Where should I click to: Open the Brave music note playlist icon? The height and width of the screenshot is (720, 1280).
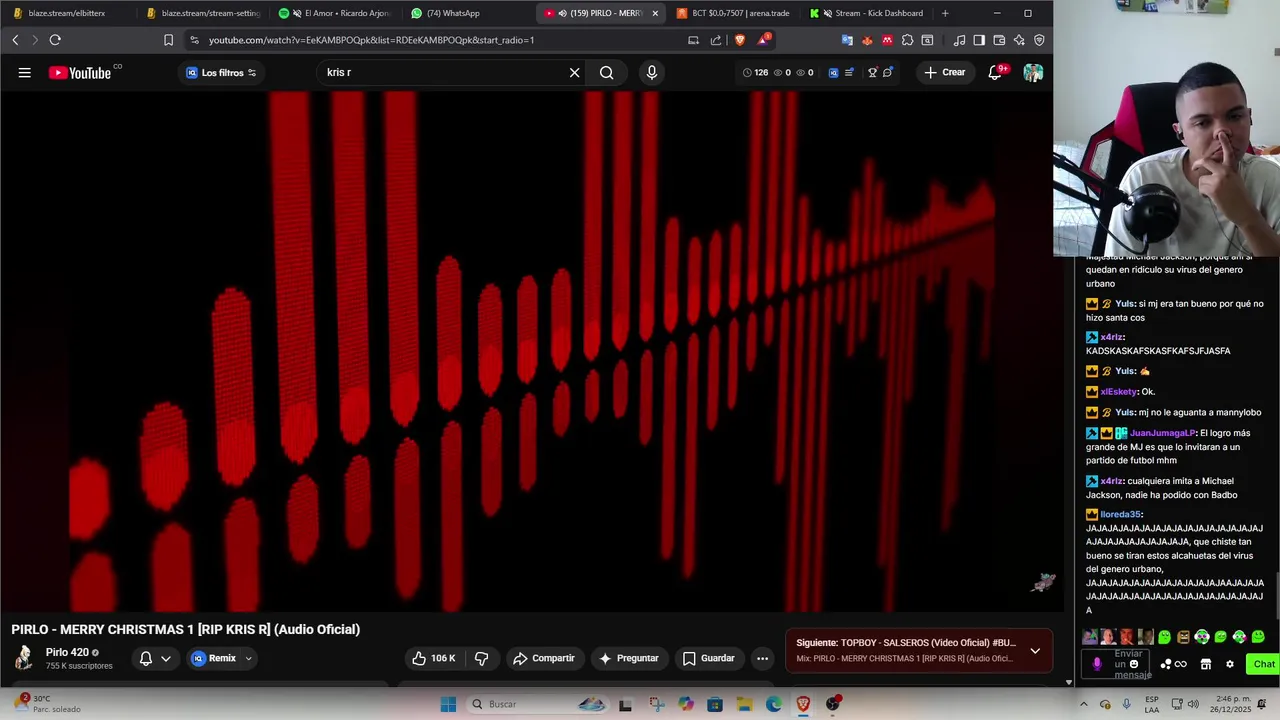[x=959, y=40]
